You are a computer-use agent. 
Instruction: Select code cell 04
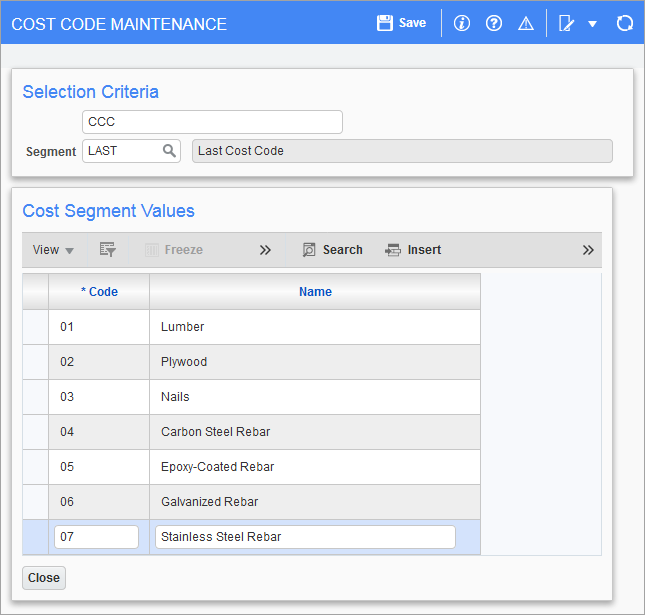pyautogui.click(x=99, y=432)
